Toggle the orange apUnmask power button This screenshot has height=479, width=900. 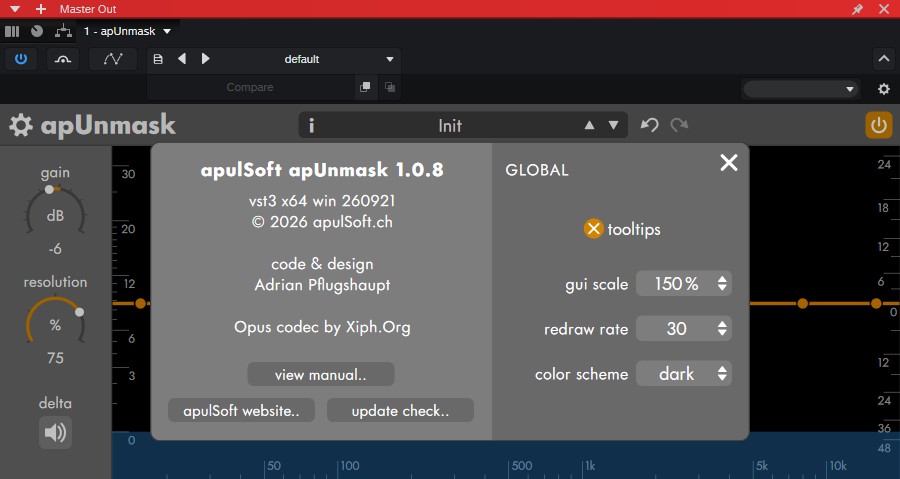[x=879, y=125]
